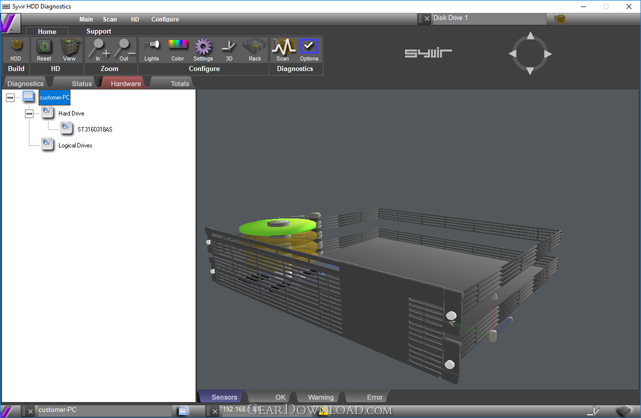Select the Diagnostics panel tab
The width and height of the screenshot is (641, 418).
(25, 83)
